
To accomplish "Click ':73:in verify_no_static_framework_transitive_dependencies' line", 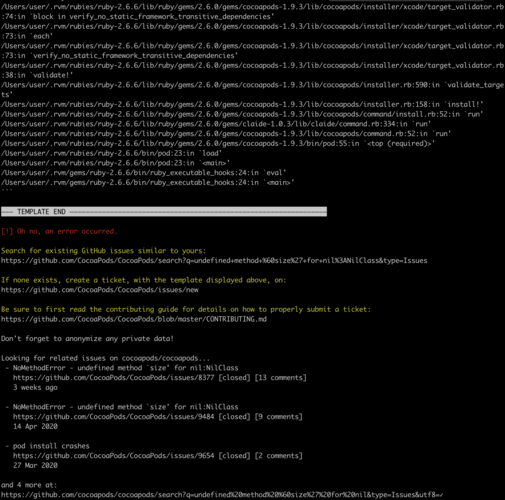I will [119, 56].
